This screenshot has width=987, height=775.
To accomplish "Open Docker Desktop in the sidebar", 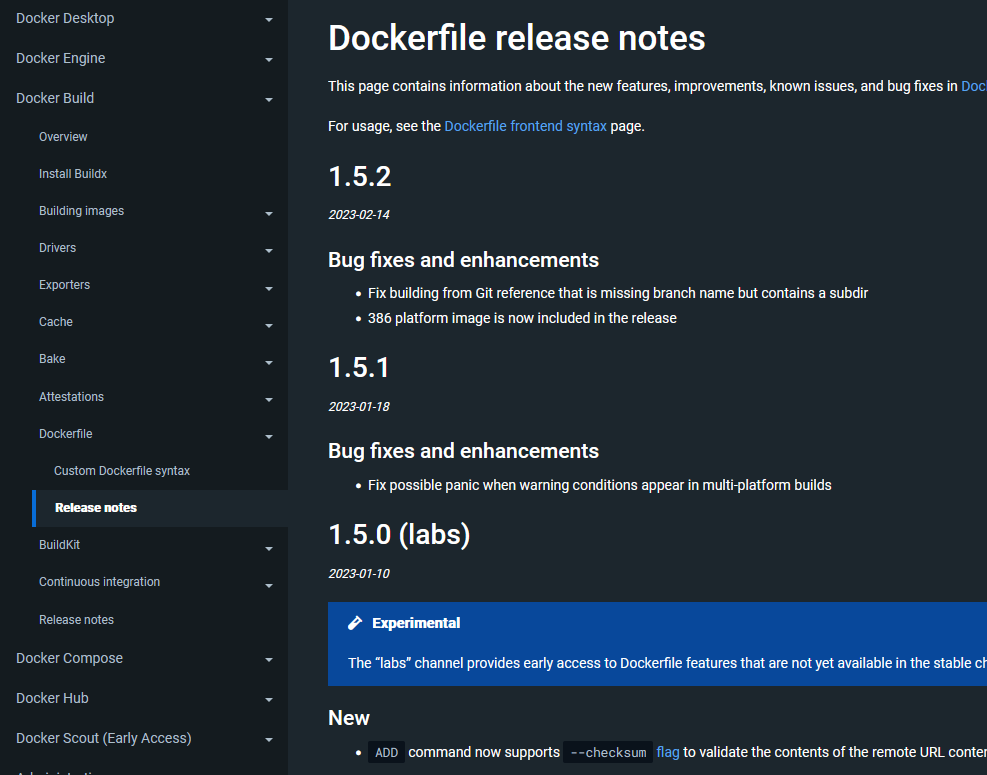I will pyautogui.click(x=65, y=18).
